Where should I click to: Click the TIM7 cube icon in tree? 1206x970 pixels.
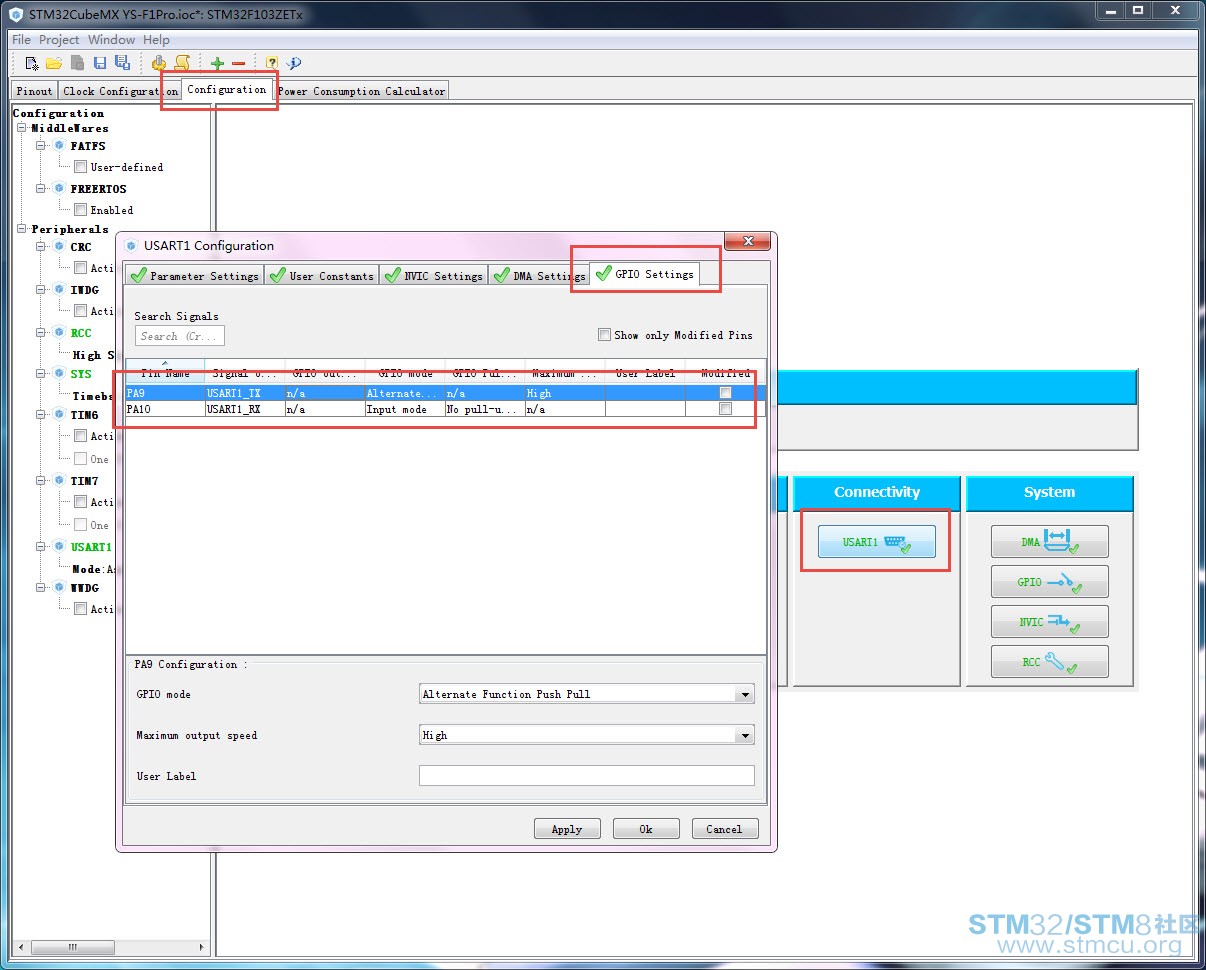point(59,481)
